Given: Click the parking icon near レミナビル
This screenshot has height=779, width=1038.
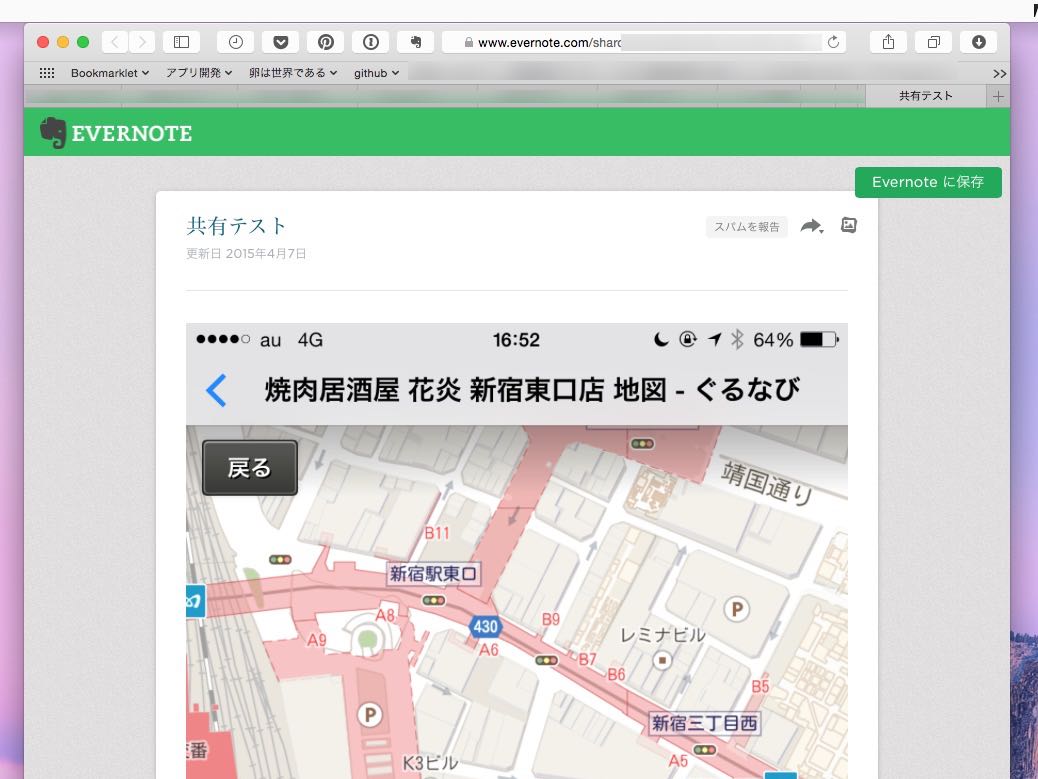Looking at the screenshot, I should pyautogui.click(x=736, y=609).
